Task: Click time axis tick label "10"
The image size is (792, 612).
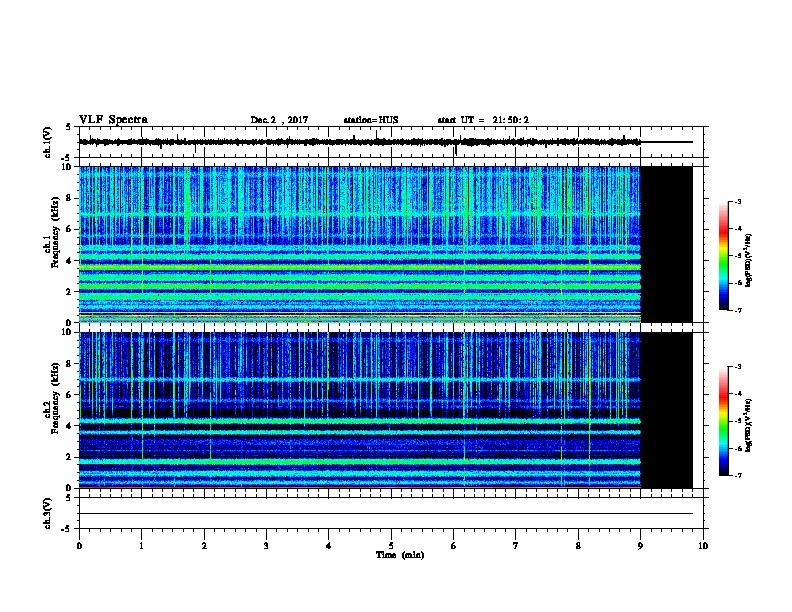Action: (703, 546)
